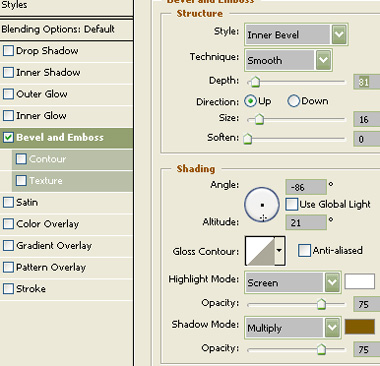Open the Inner Glow style settings
This screenshot has height=366, width=380.
(41, 116)
